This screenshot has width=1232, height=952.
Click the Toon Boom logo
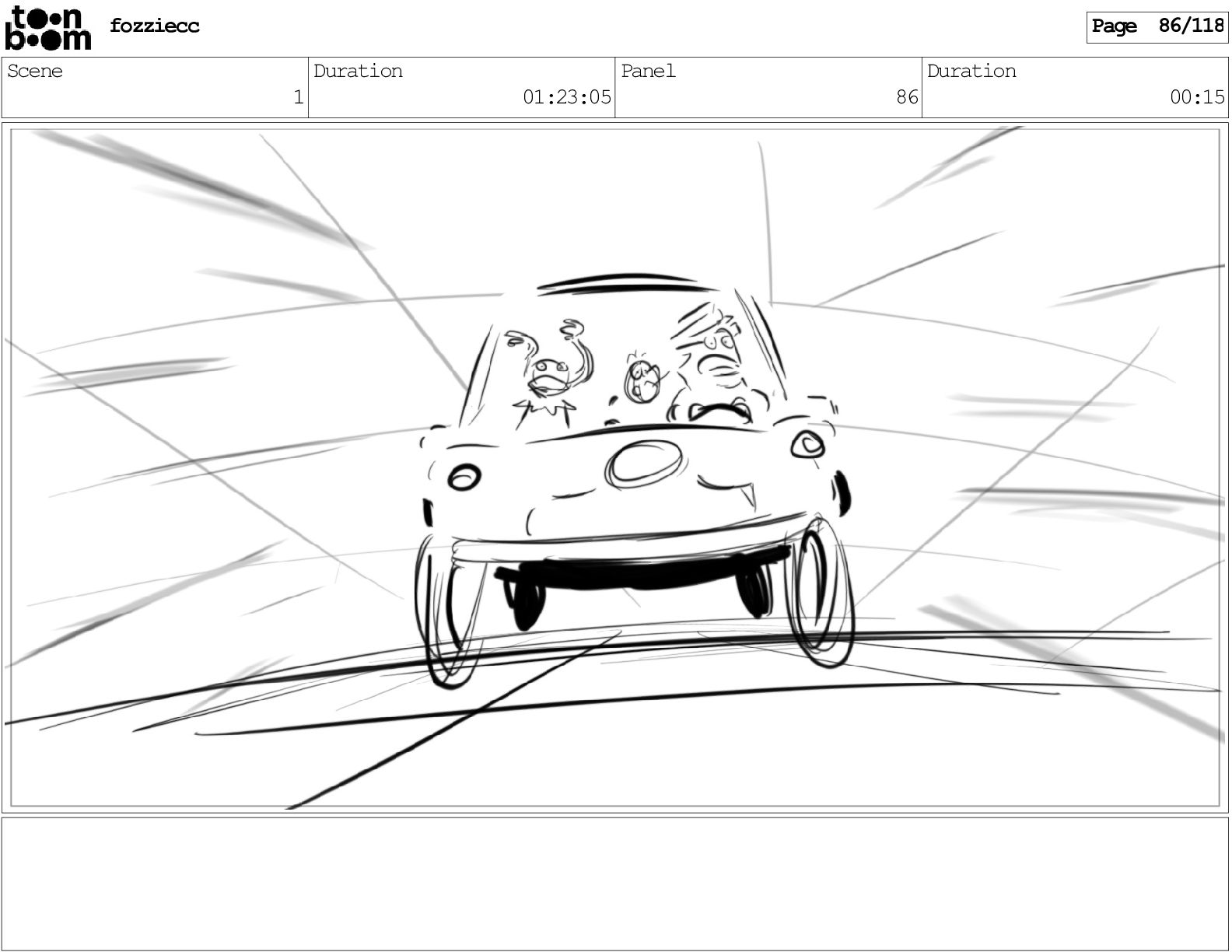pos(47,28)
